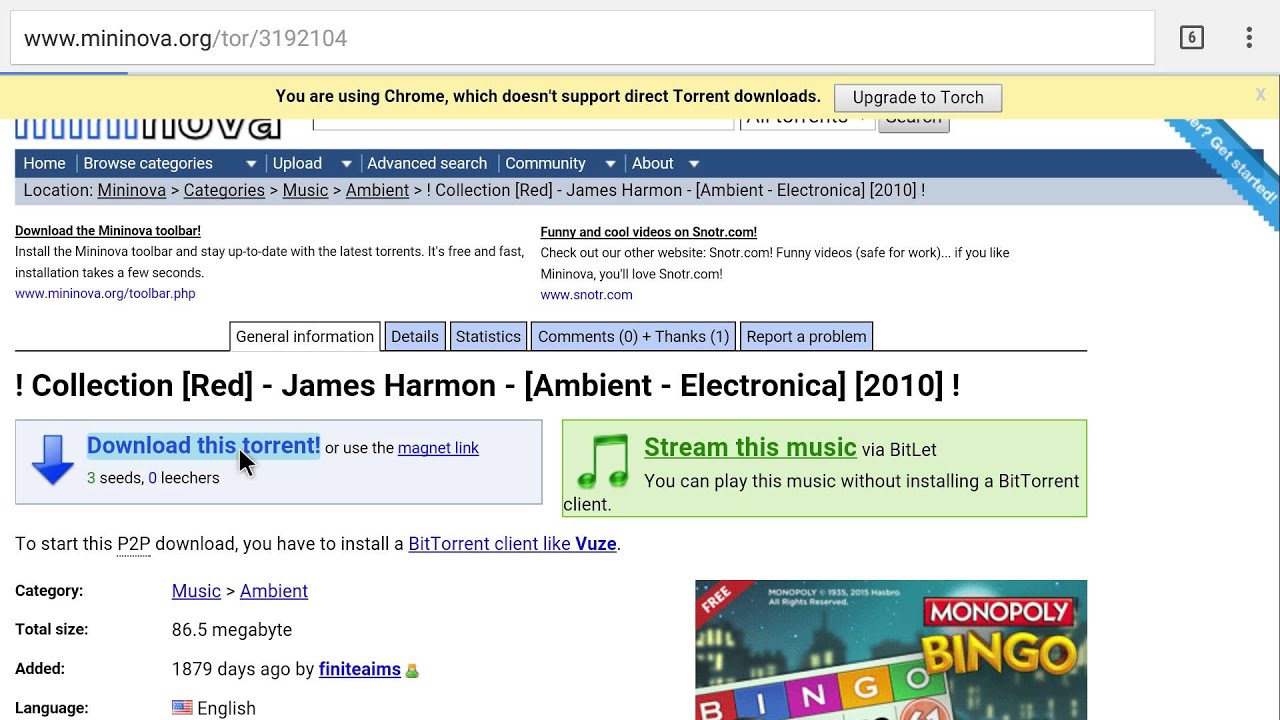
Task: Open the Browse categories menu label
Action: pyautogui.click(x=148, y=163)
